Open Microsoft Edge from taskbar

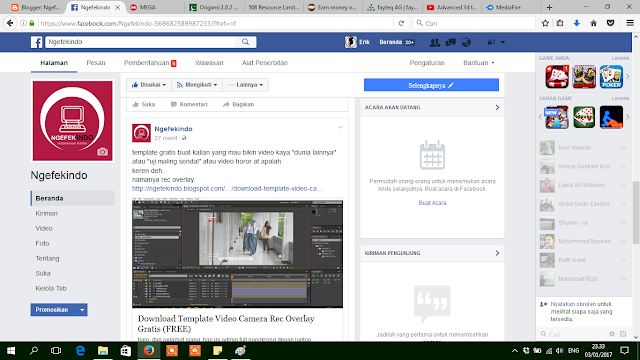point(80,351)
